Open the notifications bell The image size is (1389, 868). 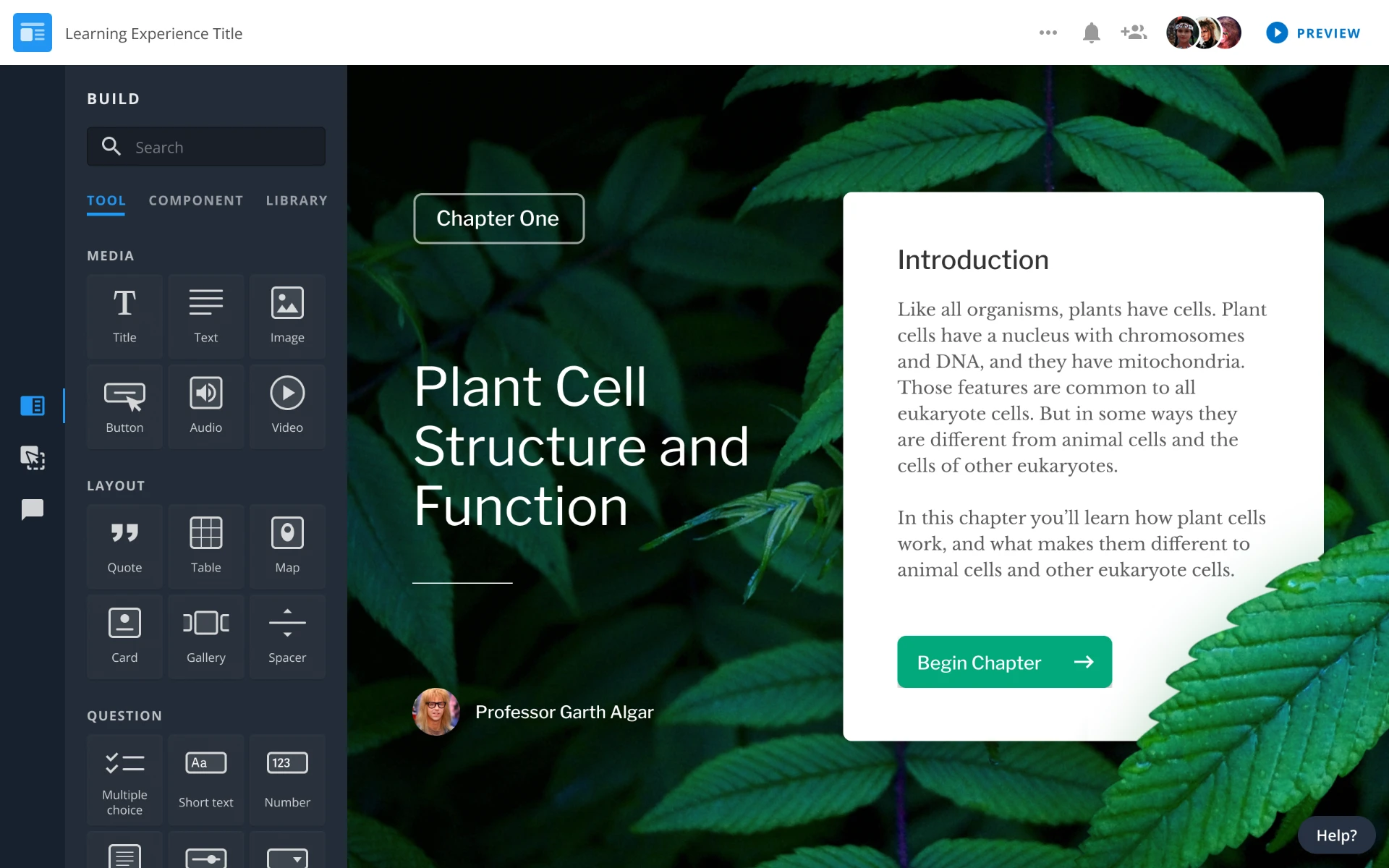[x=1092, y=33]
